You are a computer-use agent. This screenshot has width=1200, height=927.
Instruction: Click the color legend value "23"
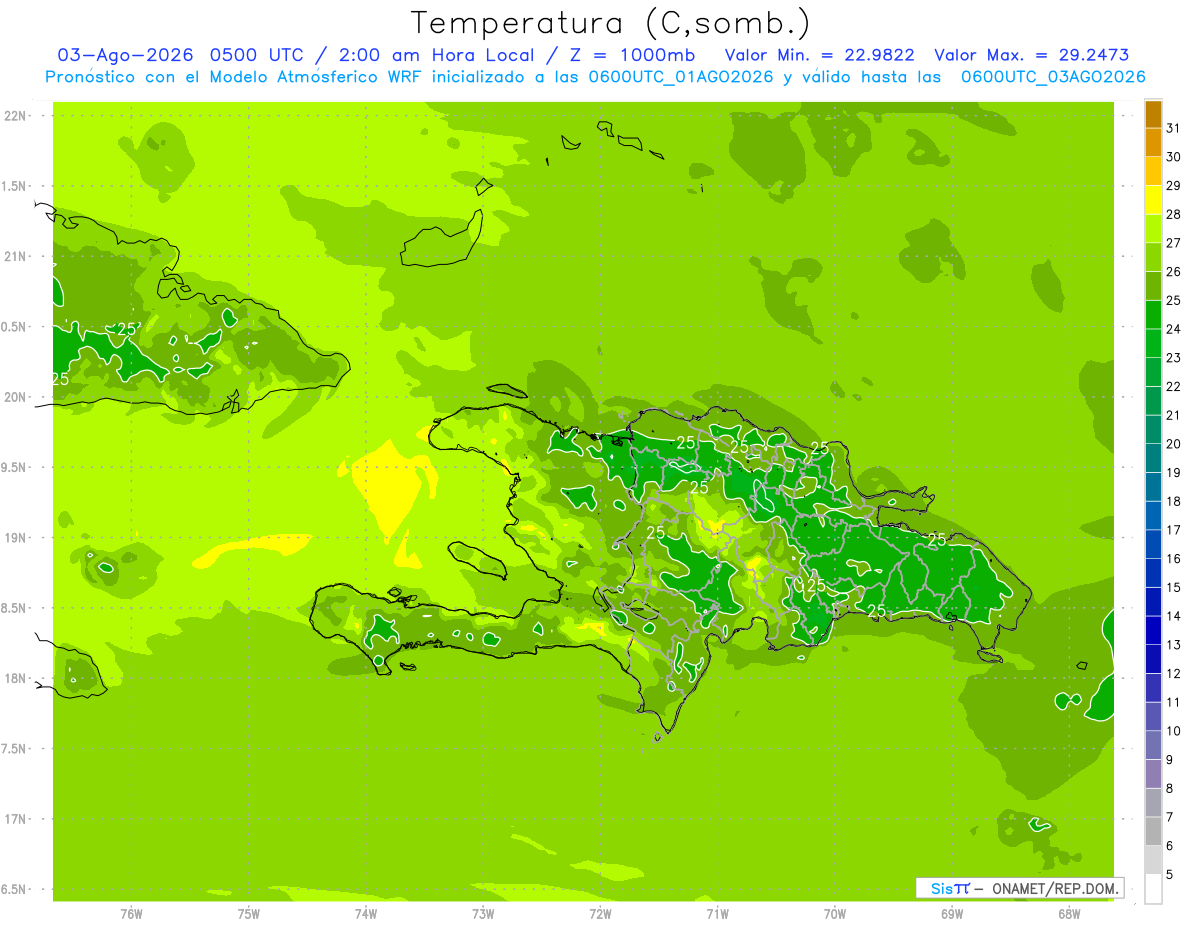[x=1174, y=358]
